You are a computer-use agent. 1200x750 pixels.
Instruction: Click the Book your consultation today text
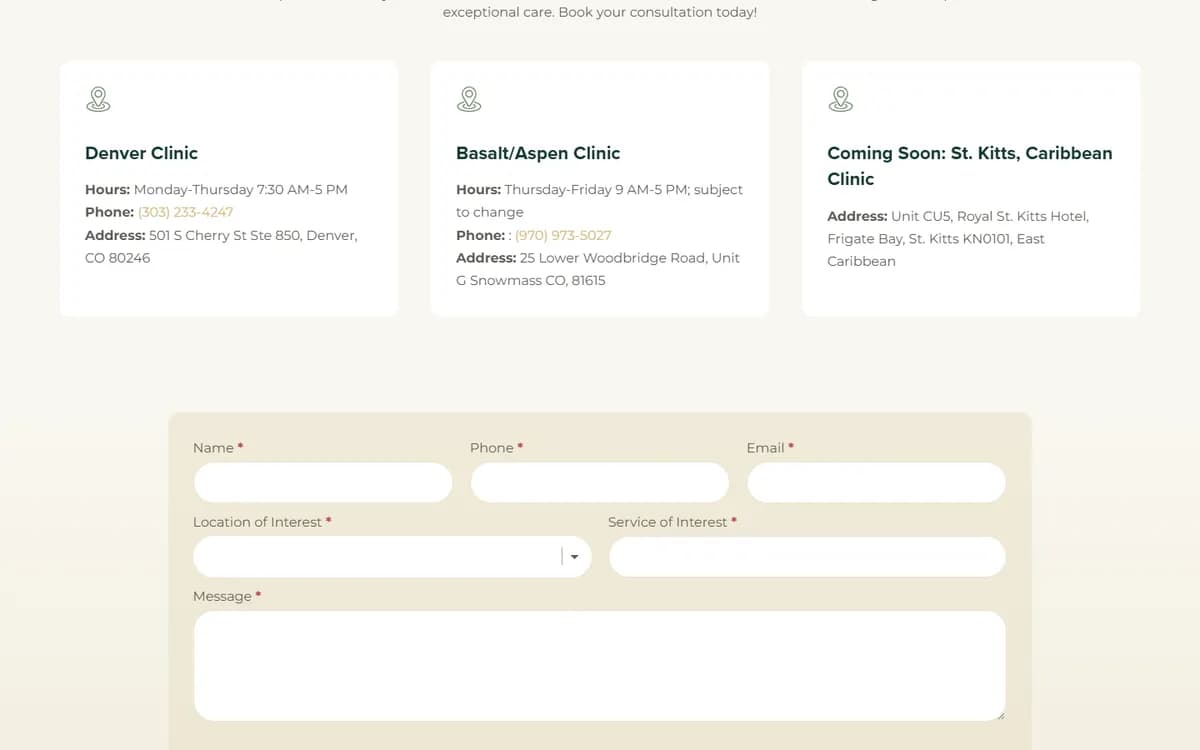click(x=657, y=13)
